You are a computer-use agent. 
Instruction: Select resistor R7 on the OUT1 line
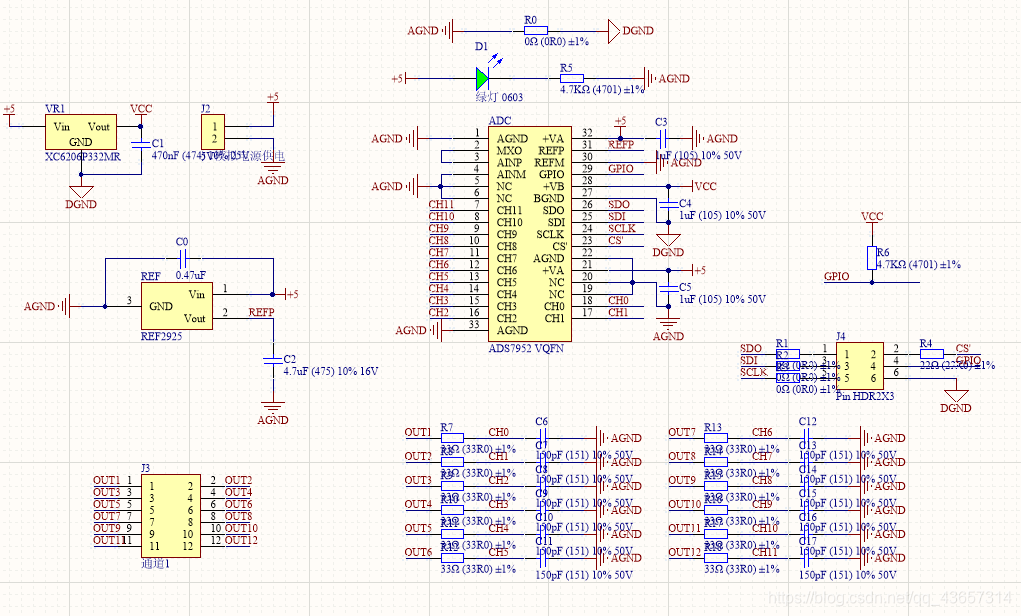pyautogui.click(x=452, y=438)
